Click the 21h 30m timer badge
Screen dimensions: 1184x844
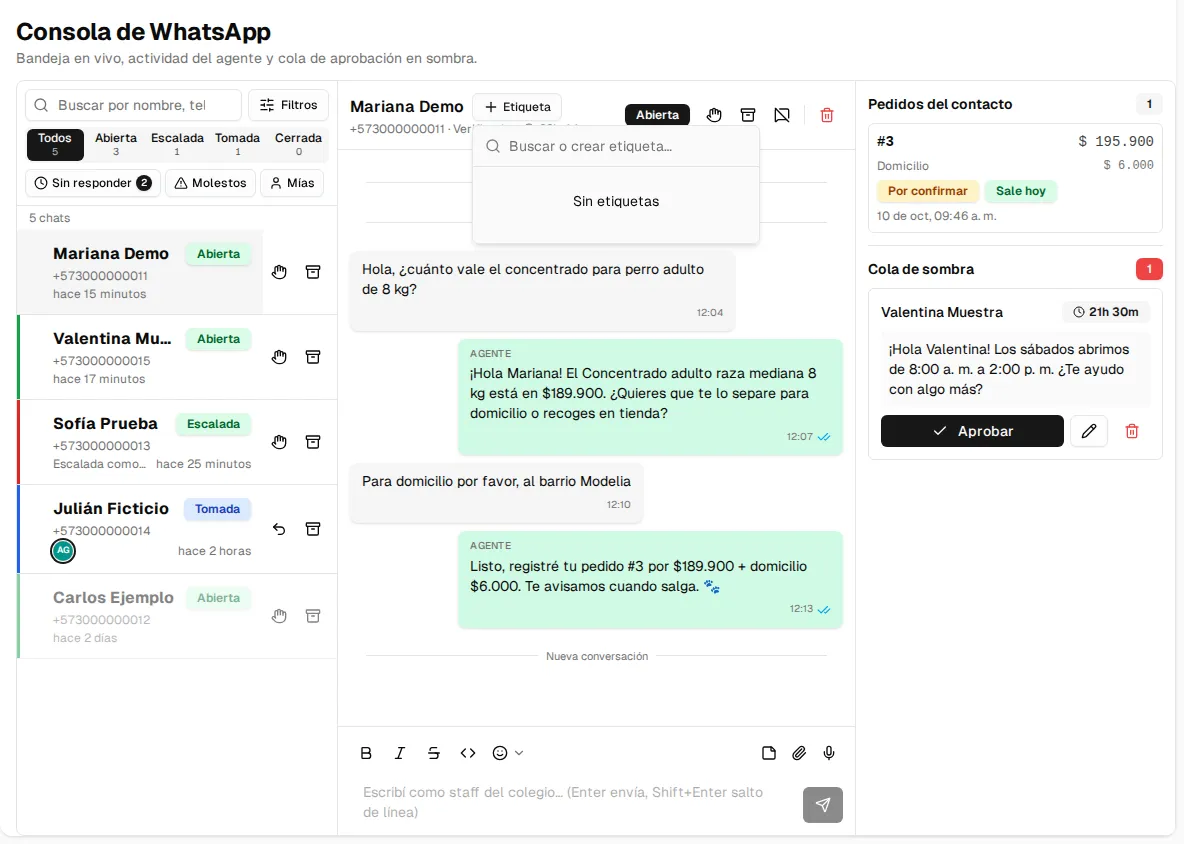(x=1106, y=312)
